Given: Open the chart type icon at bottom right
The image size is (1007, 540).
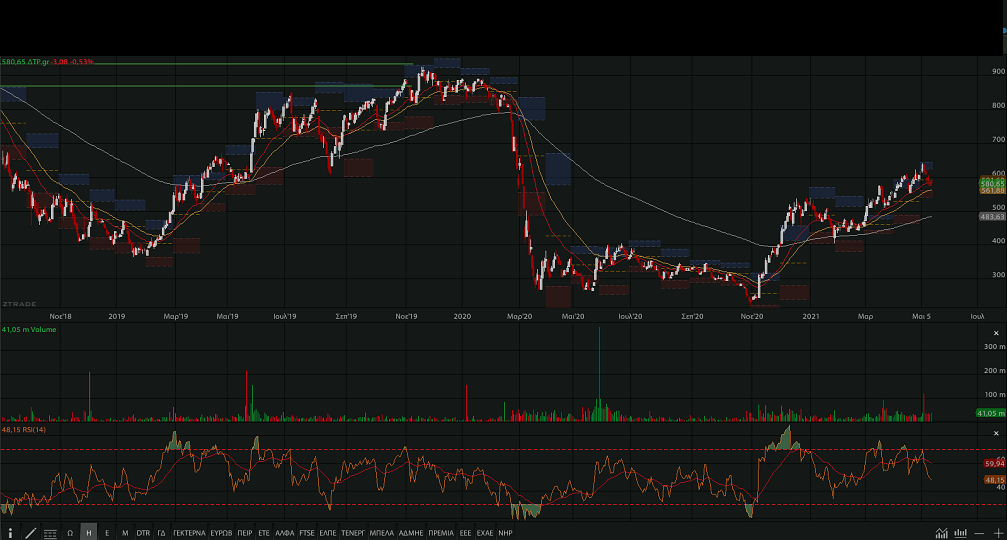Looking at the screenshot, I should click(x=941, y=532).
